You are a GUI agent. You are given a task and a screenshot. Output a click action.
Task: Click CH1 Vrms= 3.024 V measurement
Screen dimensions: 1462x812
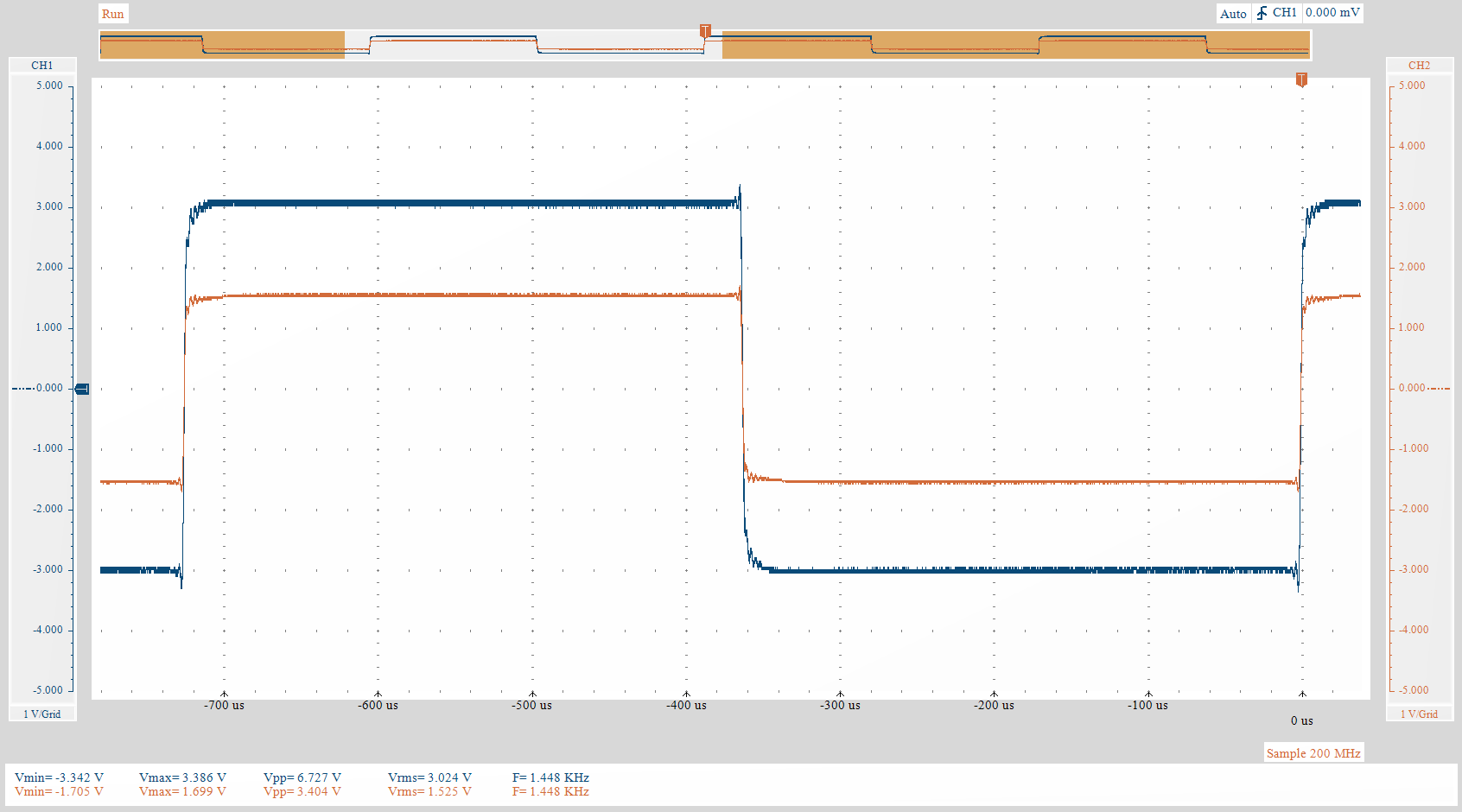tap(429, 777)
